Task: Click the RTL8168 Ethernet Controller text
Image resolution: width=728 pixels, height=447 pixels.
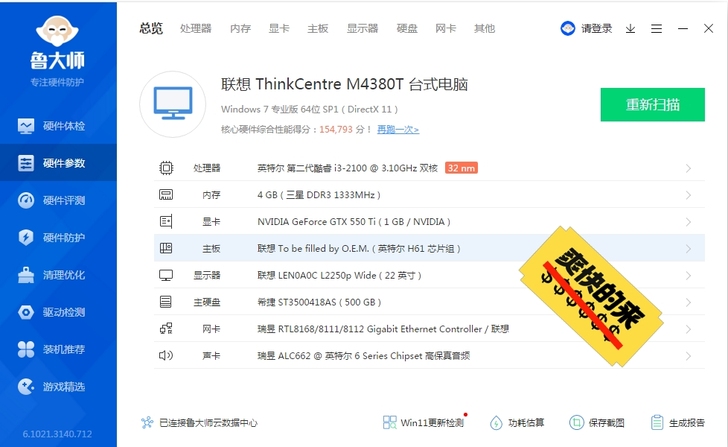Action: click(383, 329)
